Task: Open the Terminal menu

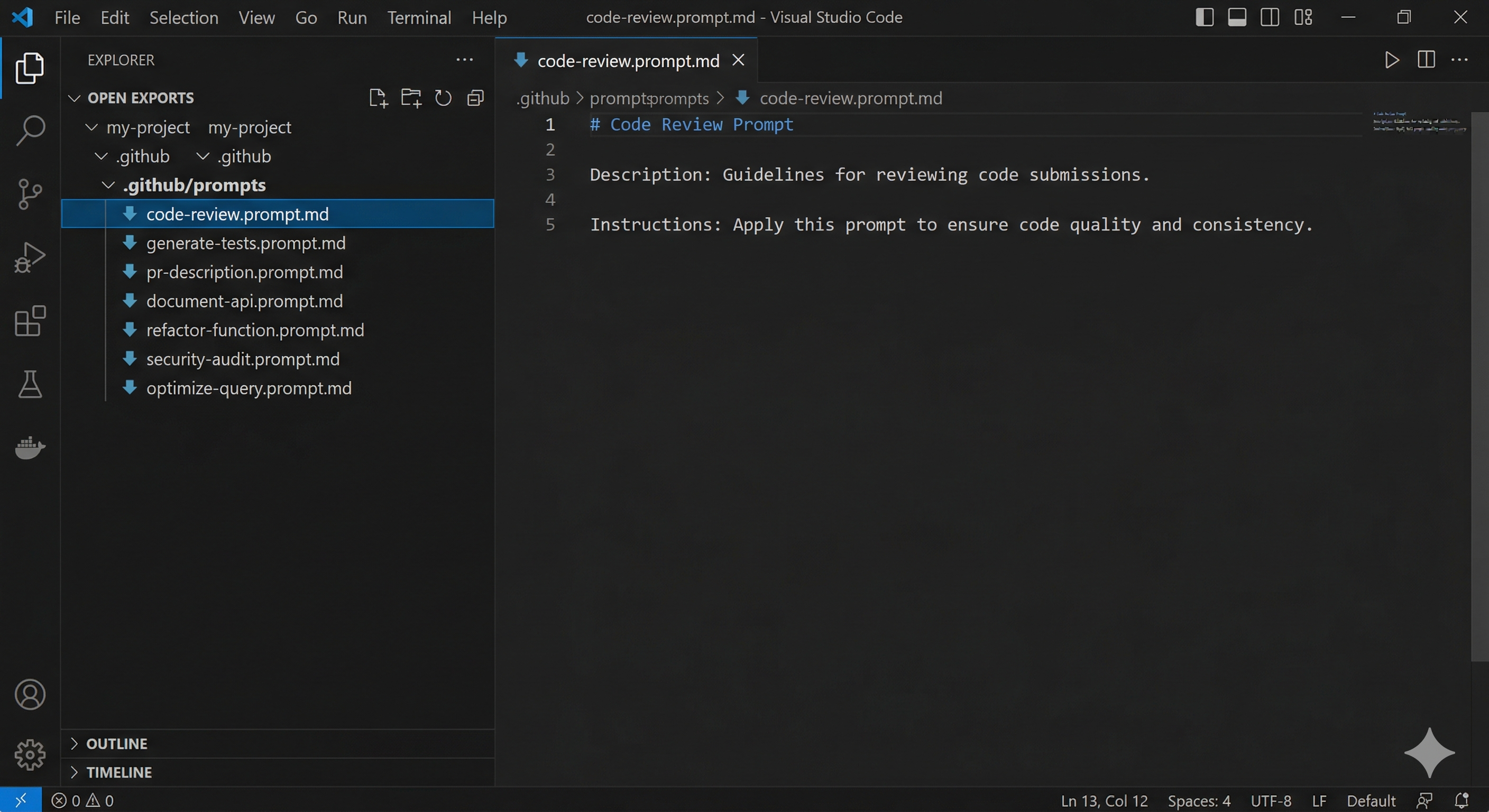Action: (419, 17)
